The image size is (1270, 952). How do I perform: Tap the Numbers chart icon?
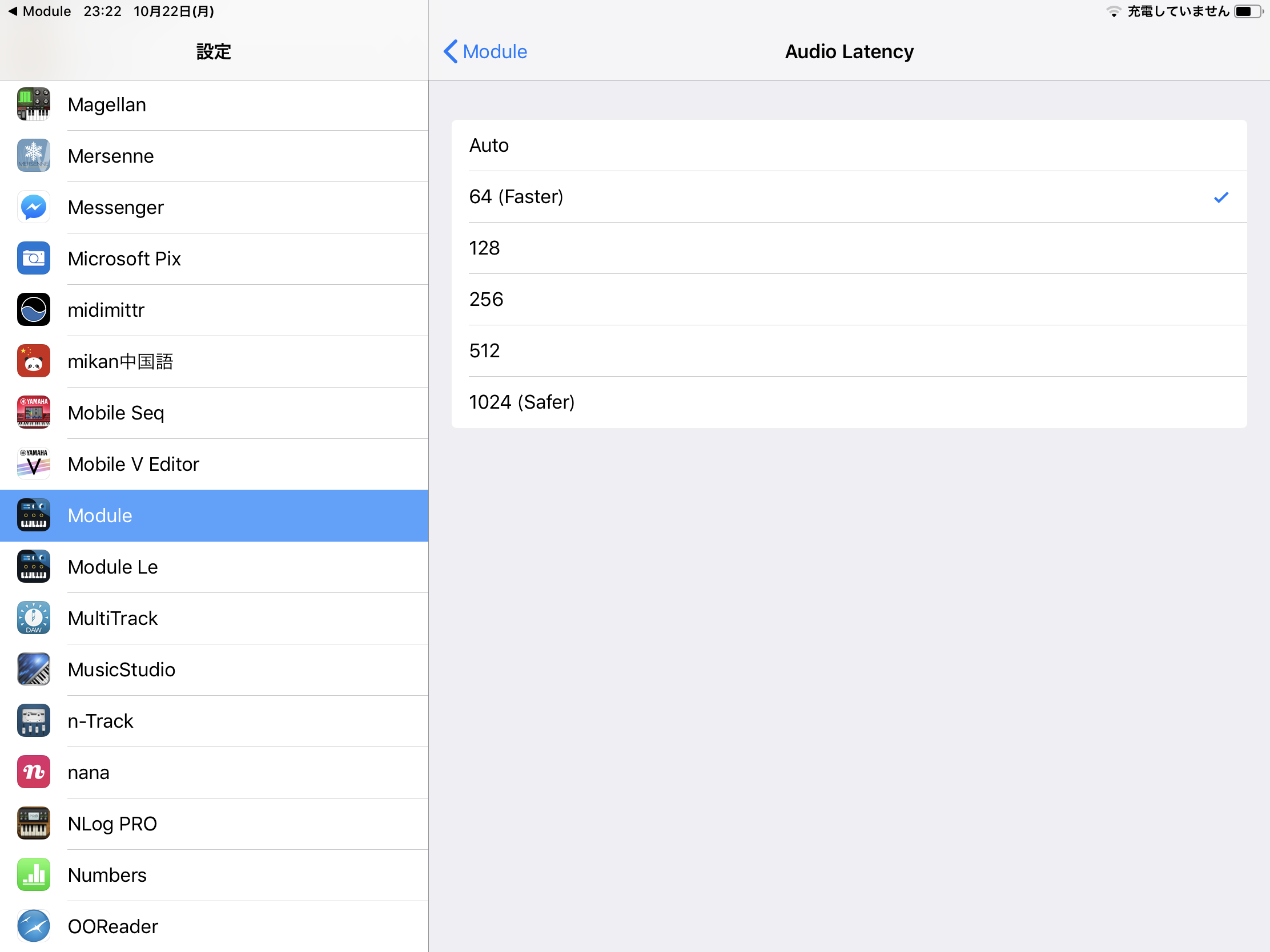(33, 874)
